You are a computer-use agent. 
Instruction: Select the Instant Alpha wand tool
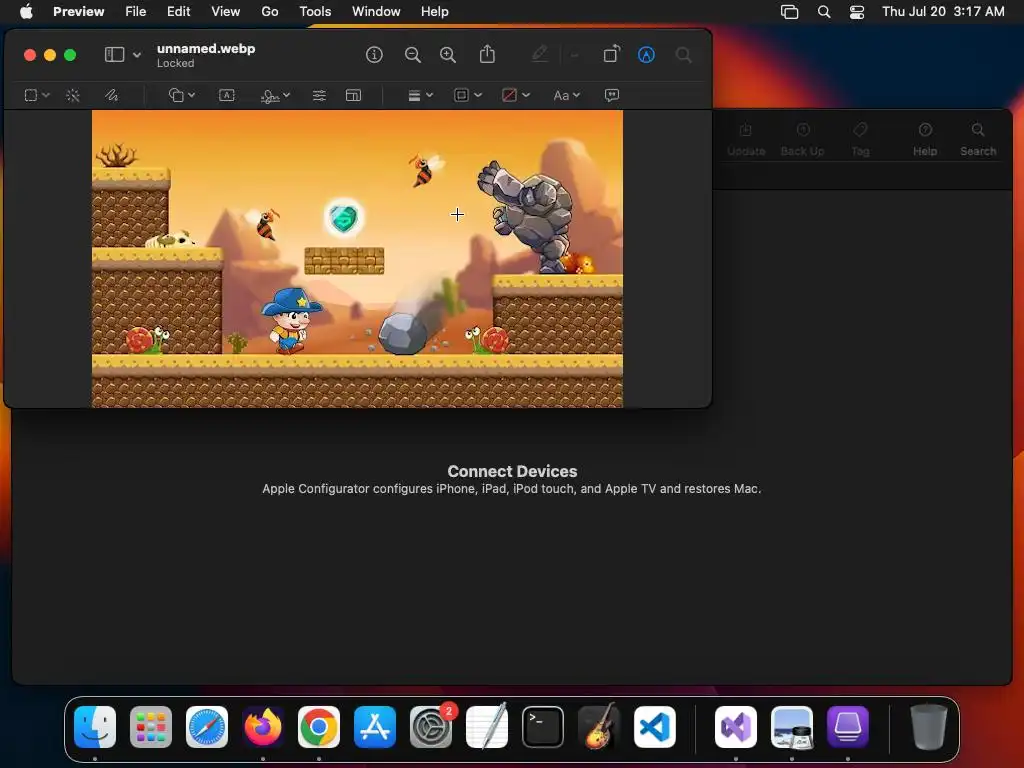pos(73,95)
